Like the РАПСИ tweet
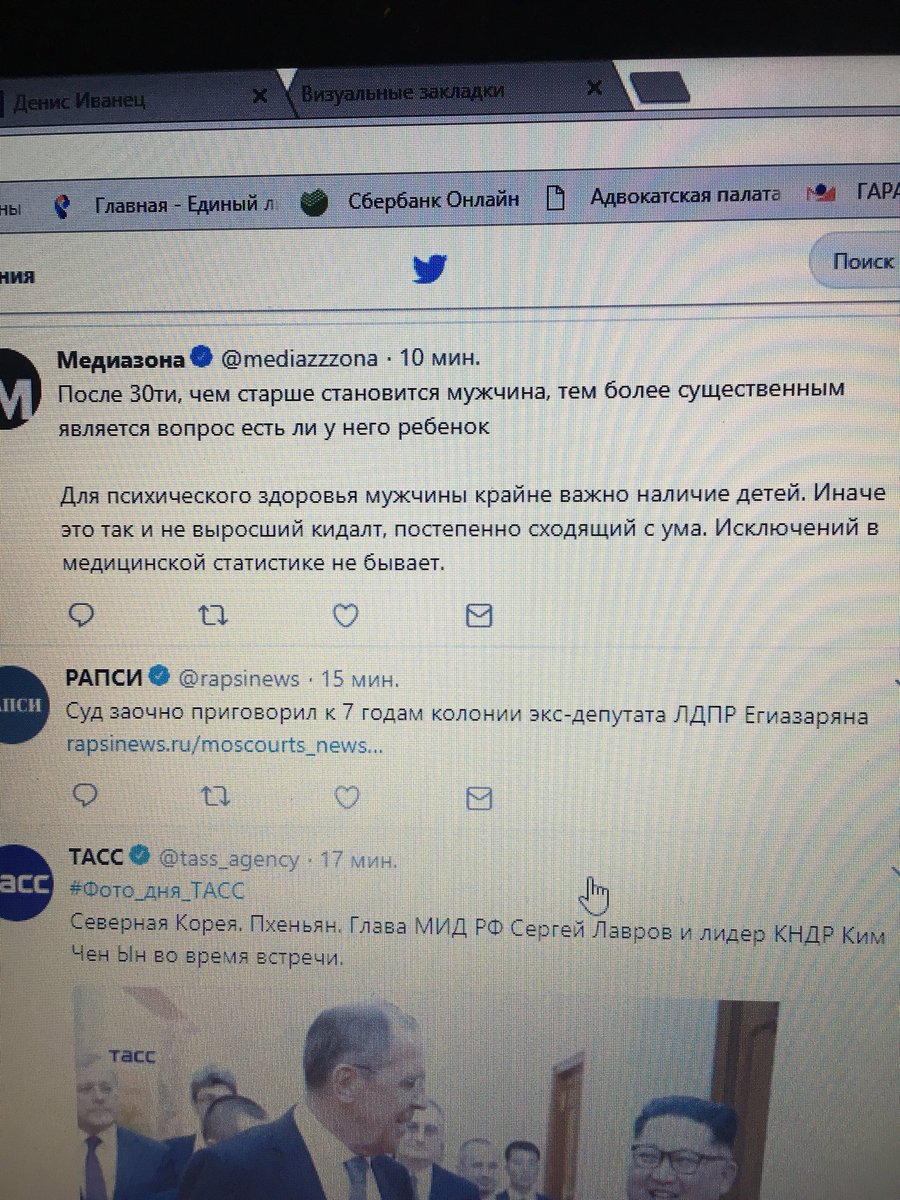This screenshot has width=900, height=1200. pyautogui.click(x=346, y=797)
